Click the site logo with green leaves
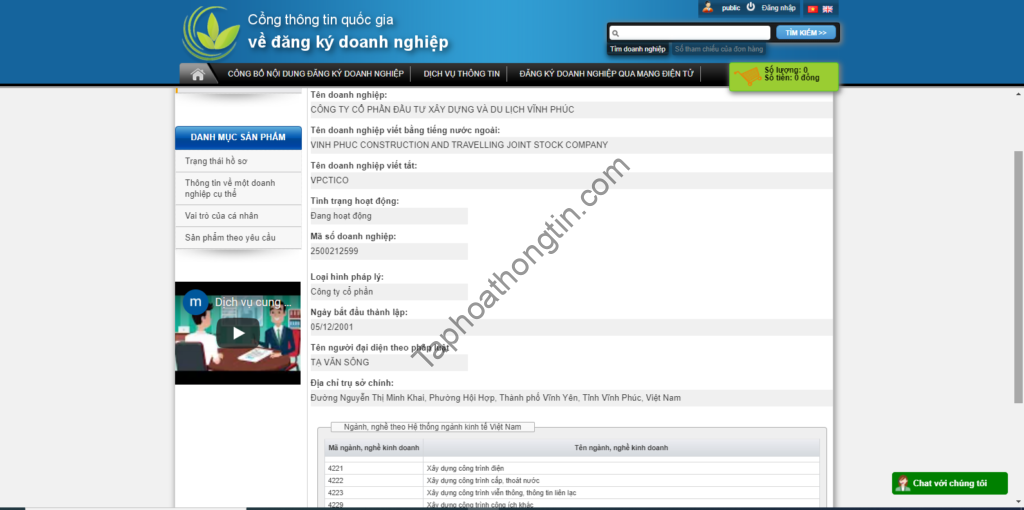The image size is (1024, 510). (x=210, y=33)
